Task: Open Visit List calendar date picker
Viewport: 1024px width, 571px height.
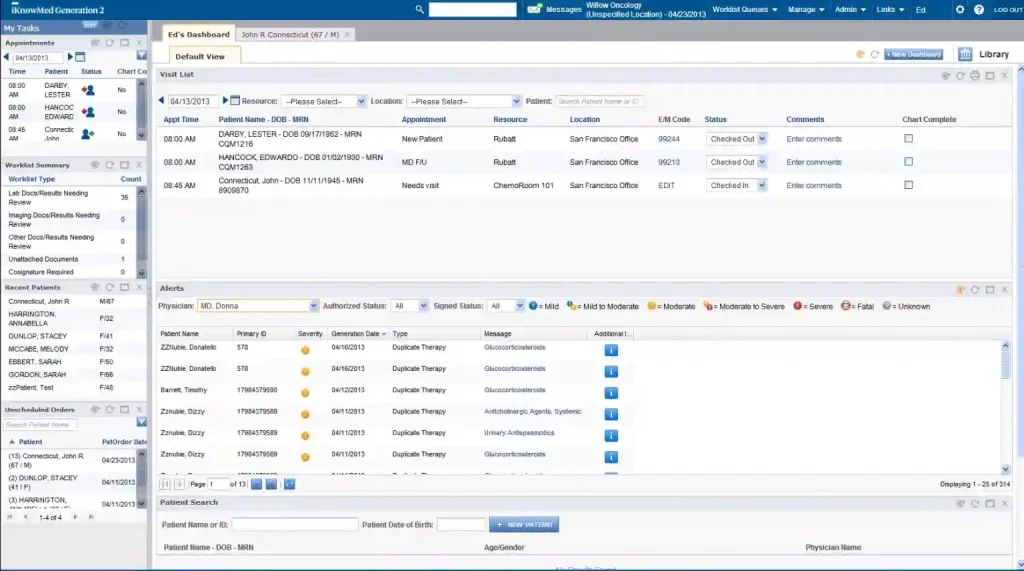Action: (235, 101)
